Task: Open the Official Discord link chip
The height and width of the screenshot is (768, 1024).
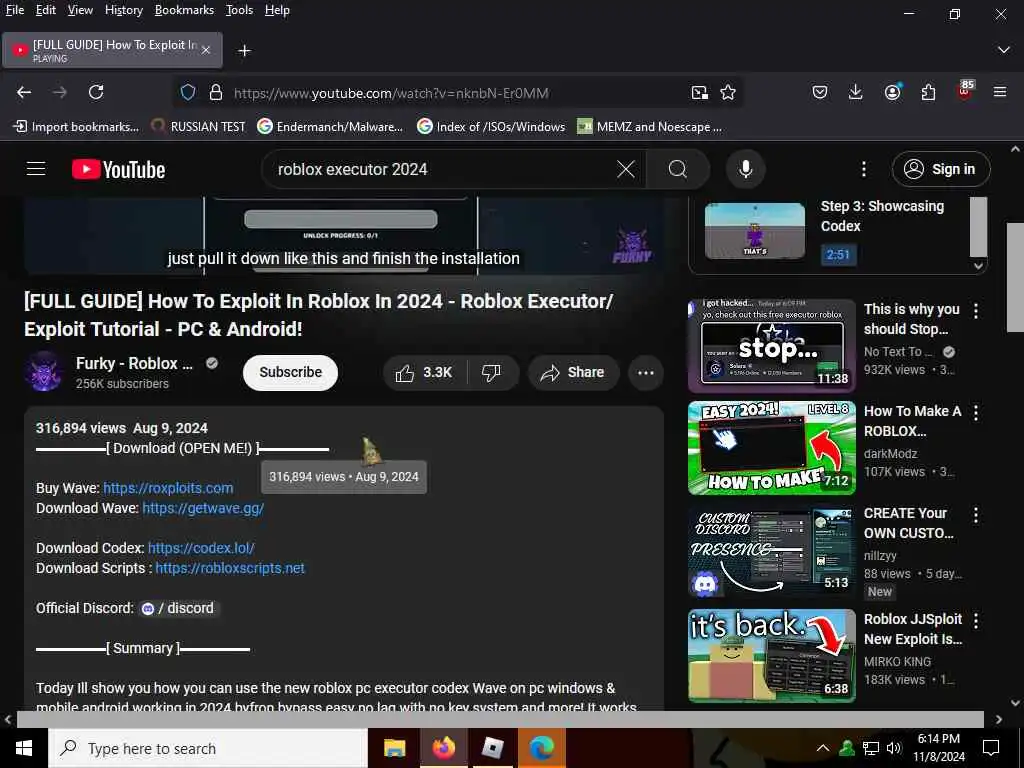Action: [178, 608]
